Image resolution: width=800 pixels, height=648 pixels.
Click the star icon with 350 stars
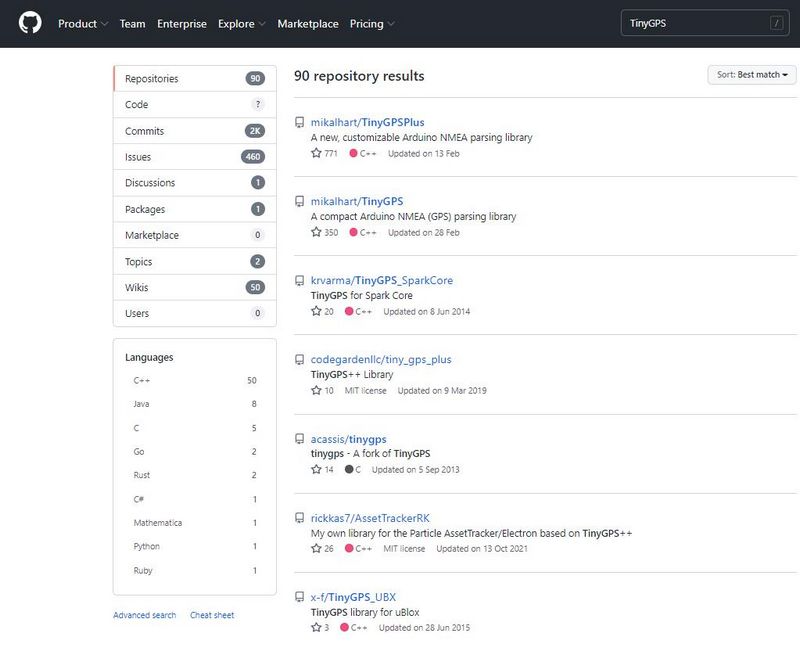click(x=316, y=232)
